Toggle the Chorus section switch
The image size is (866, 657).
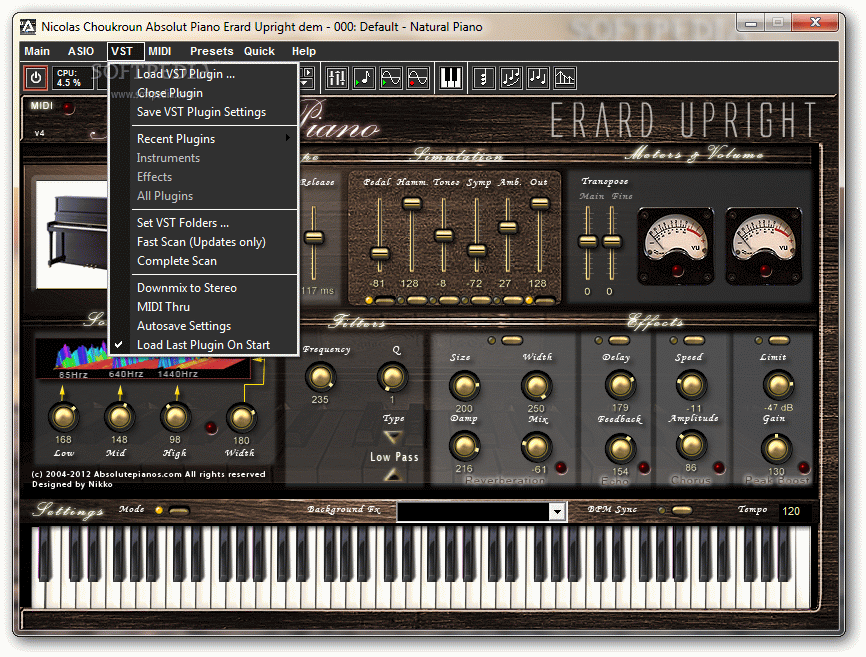(x=694, y=340)
